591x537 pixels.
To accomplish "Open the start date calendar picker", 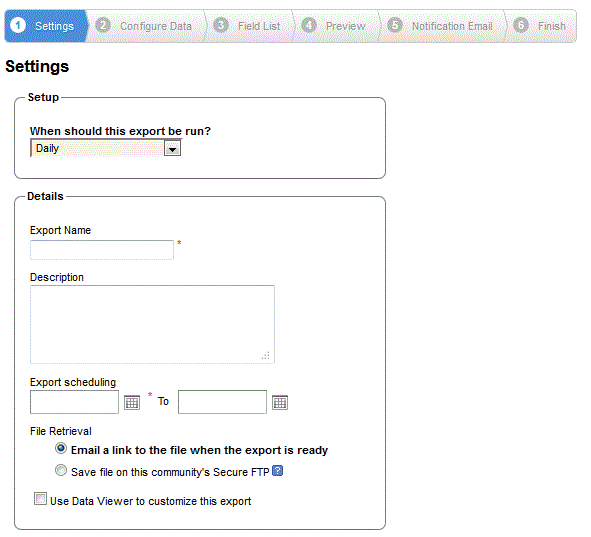I will (132, 402).
